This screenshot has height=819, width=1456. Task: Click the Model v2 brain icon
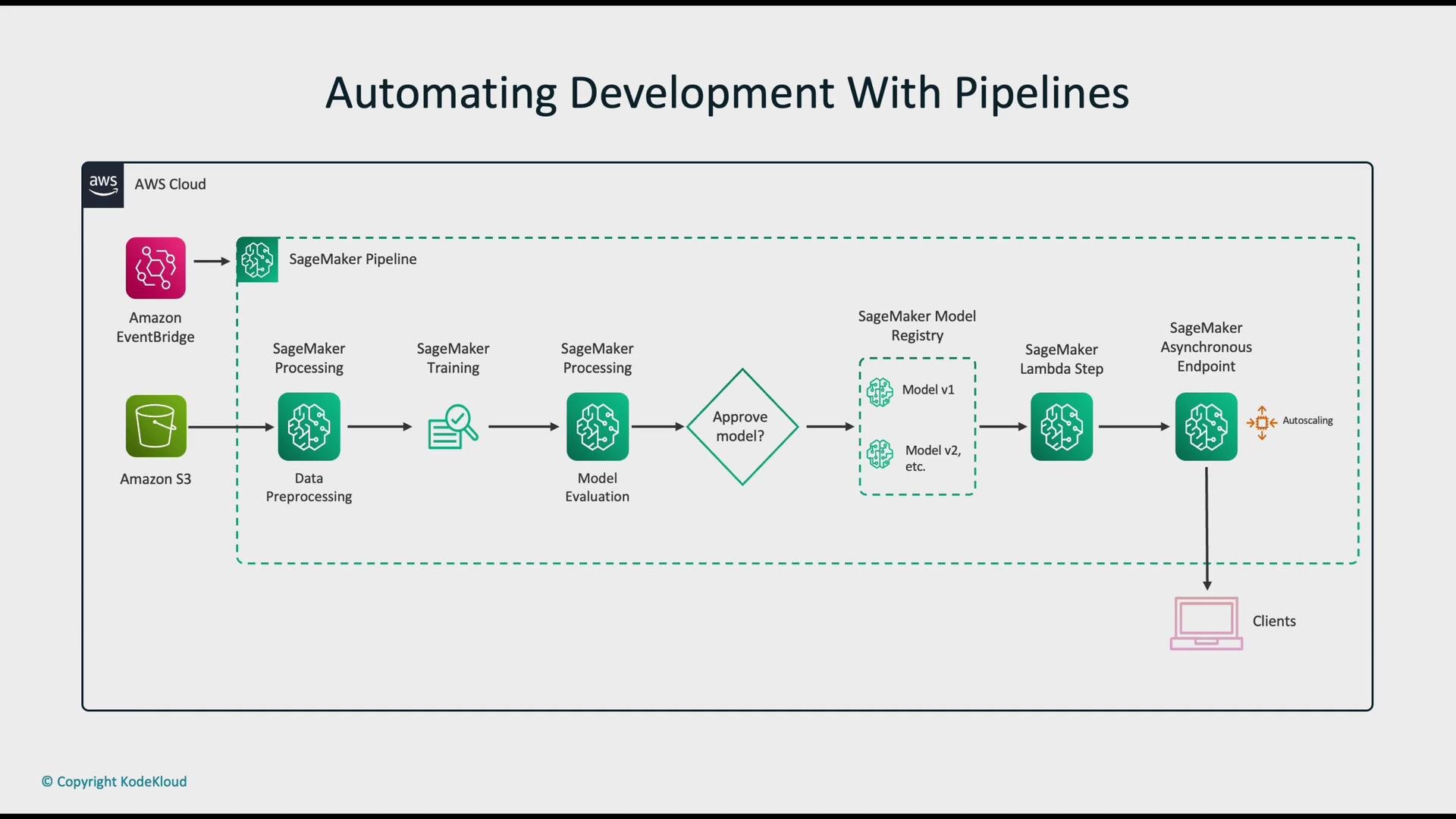(880, 454)
